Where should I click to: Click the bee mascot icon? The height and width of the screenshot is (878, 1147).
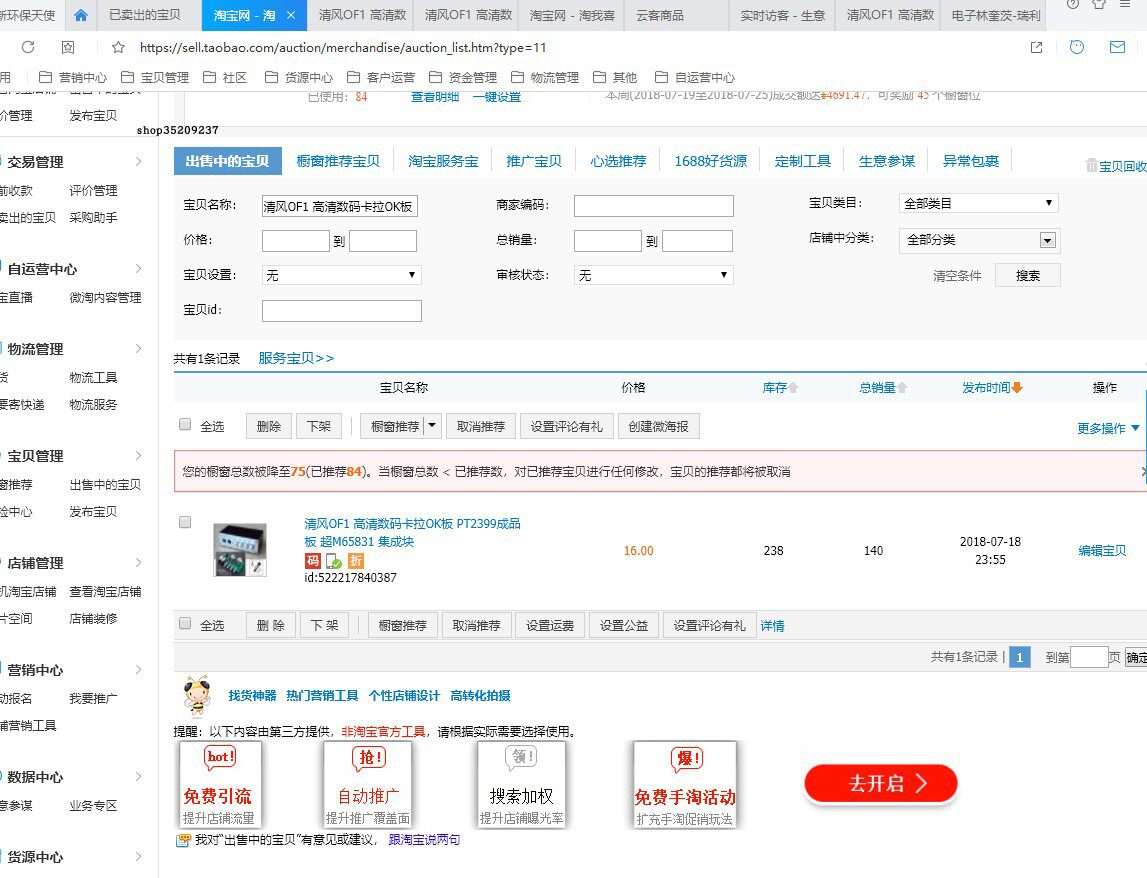click(x=196, y=695)
